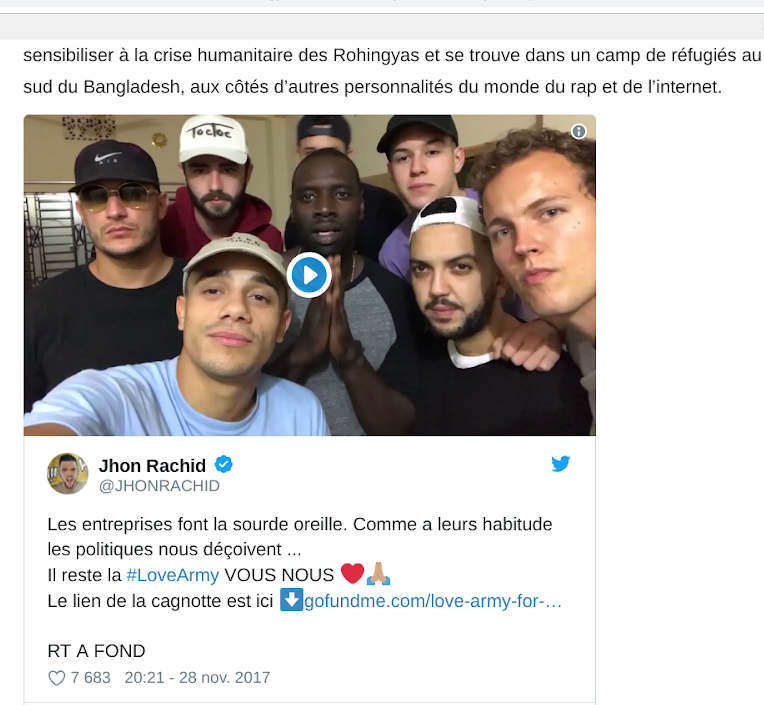Image resolution: width=764 pixels, height=705 pixels.
Task: Click the 7 683 likes count
Action: pyautogui.click(x=91, y=678)
